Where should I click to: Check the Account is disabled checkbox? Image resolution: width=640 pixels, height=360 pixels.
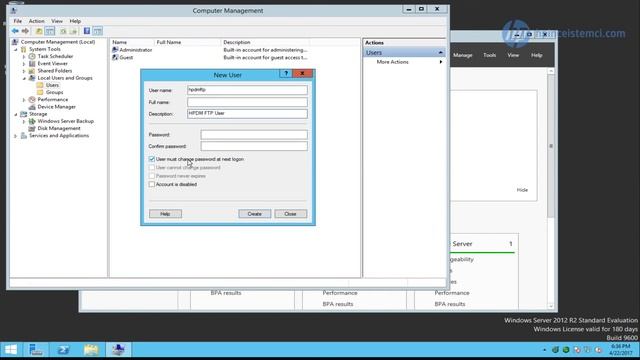pyautogui.click(x=152, y=184)
